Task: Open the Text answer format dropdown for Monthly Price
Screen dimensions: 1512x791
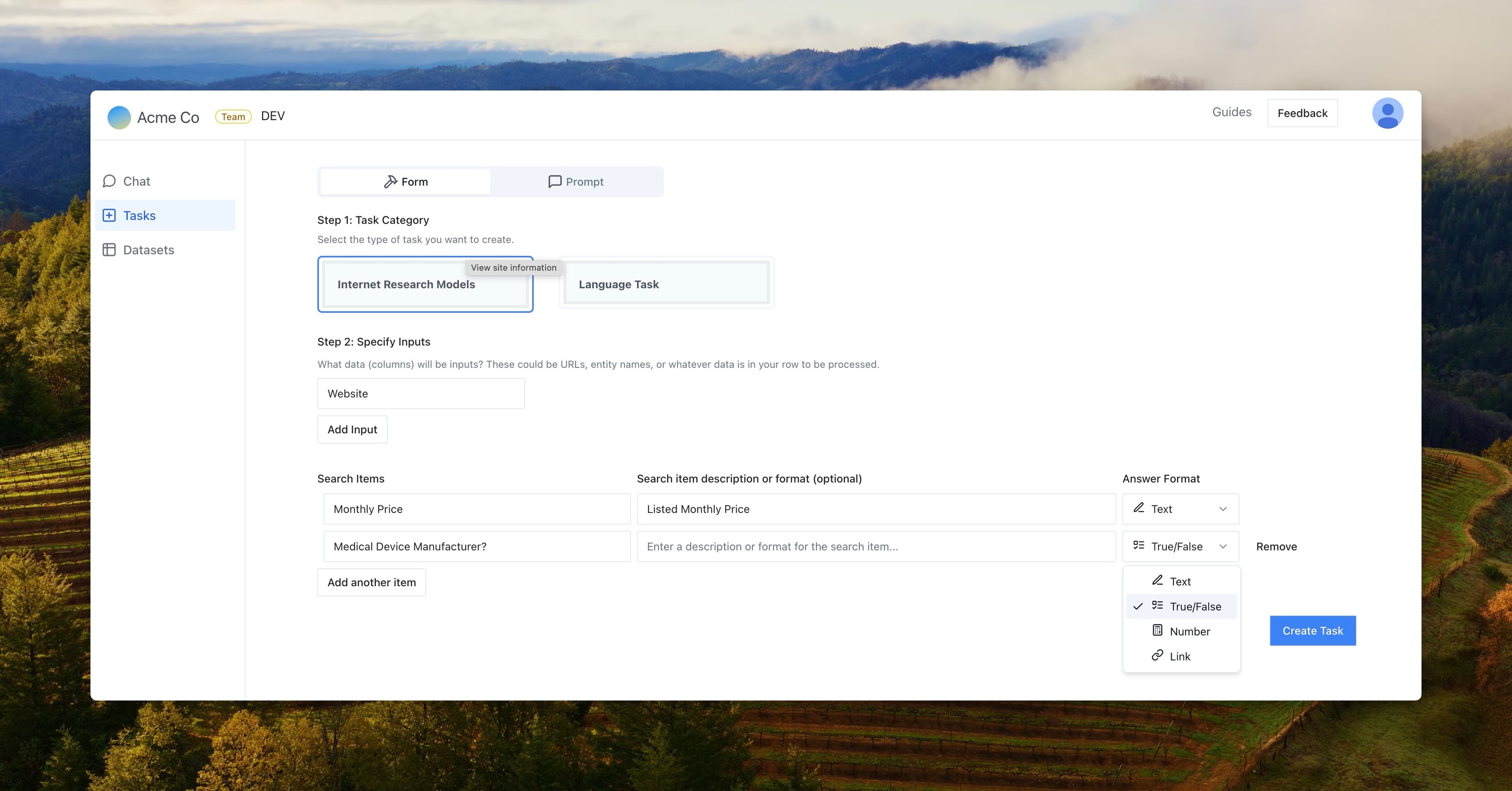Action: point(1180,509)
